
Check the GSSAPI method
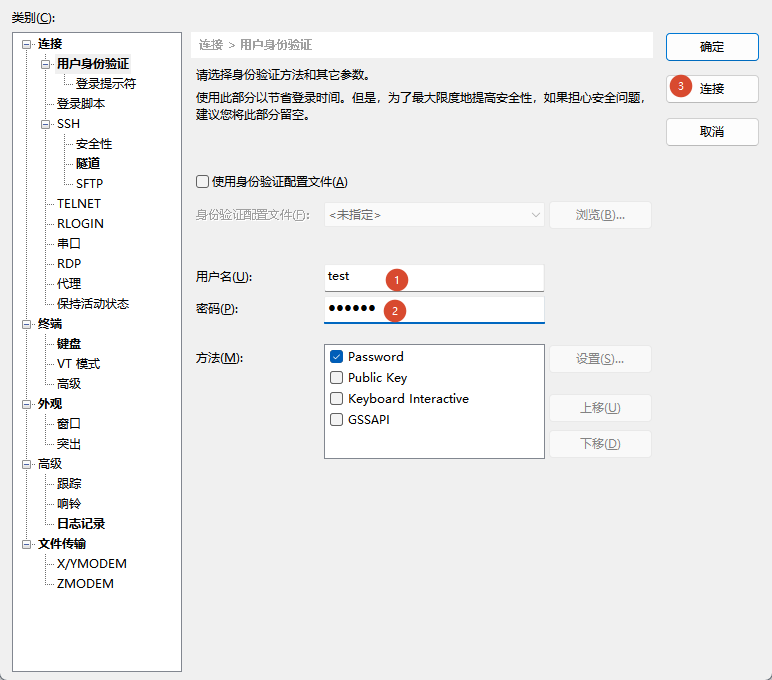click(337, 420)
